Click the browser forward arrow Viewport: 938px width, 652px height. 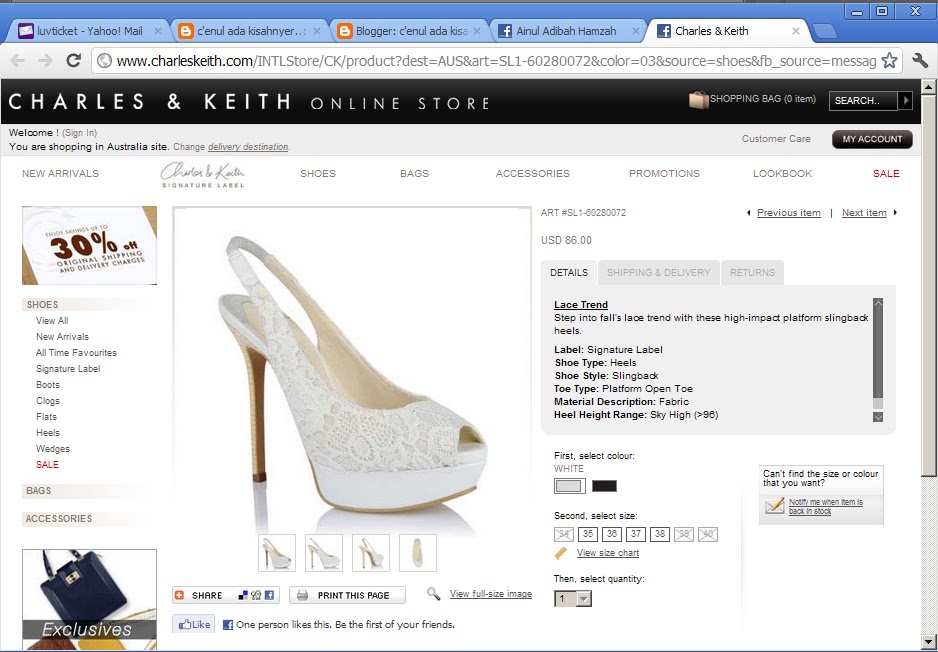tap(45, 60)
